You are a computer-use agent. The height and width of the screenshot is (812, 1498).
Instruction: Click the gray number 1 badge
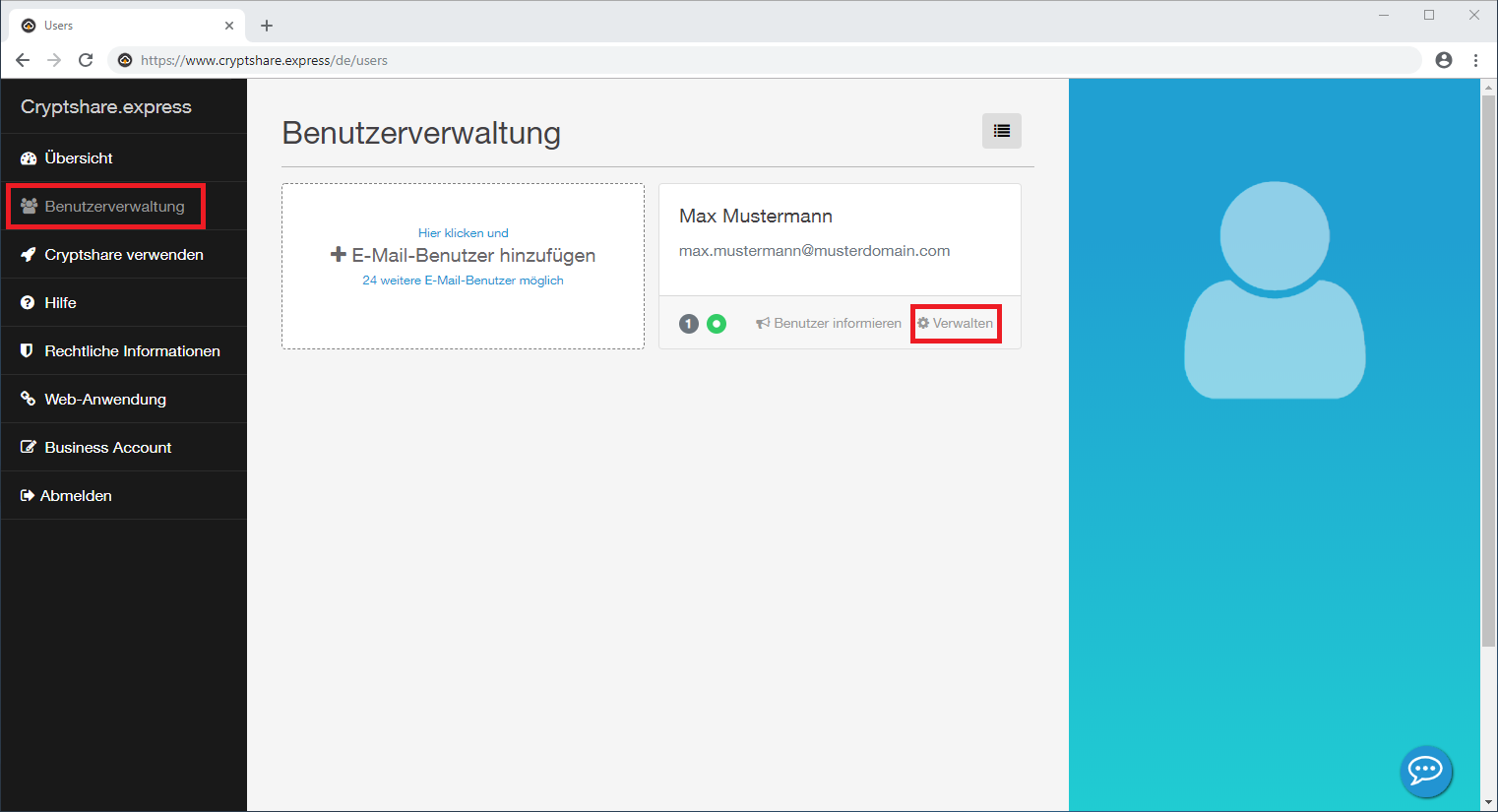click(689, 324)
